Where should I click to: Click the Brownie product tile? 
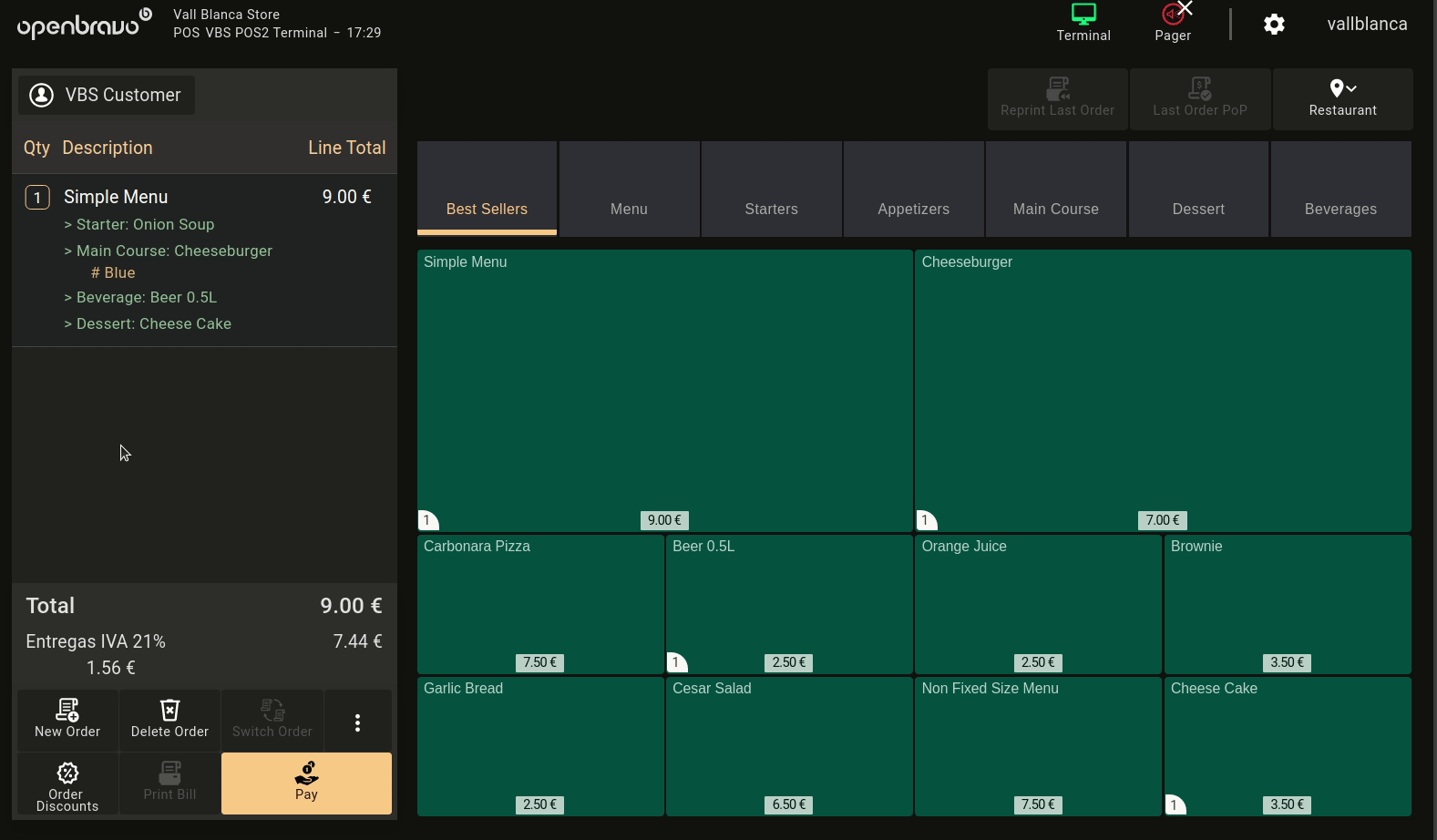click(x=1287, y=603)
